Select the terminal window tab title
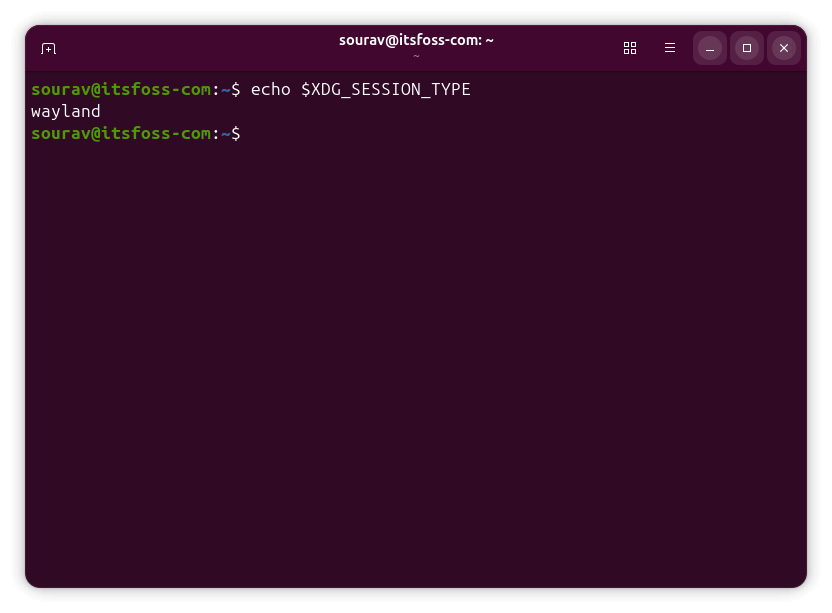 pos(415,40)
